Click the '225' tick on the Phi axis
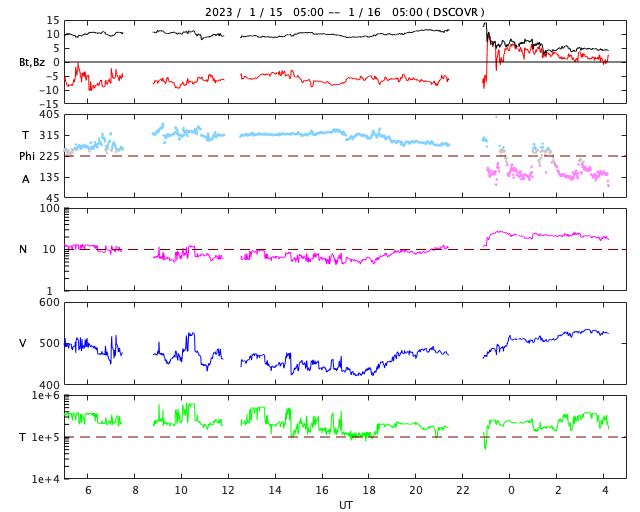The height and width of the screenshot is (512, 640). (x=49, y=156)
